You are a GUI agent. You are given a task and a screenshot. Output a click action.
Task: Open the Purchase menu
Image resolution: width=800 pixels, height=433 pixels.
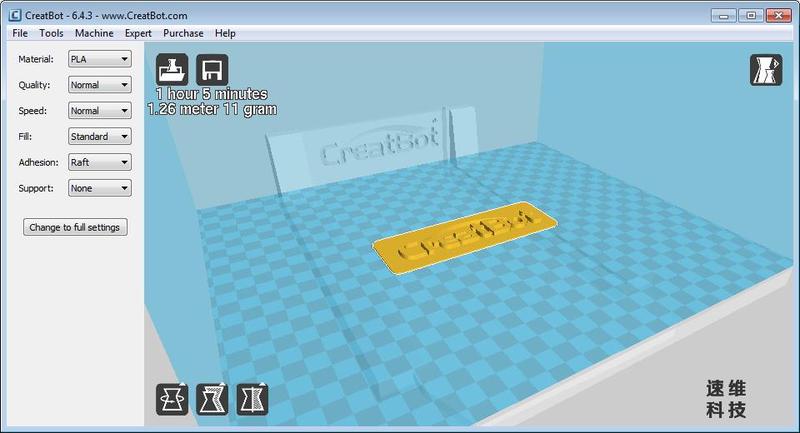[183, 33]
